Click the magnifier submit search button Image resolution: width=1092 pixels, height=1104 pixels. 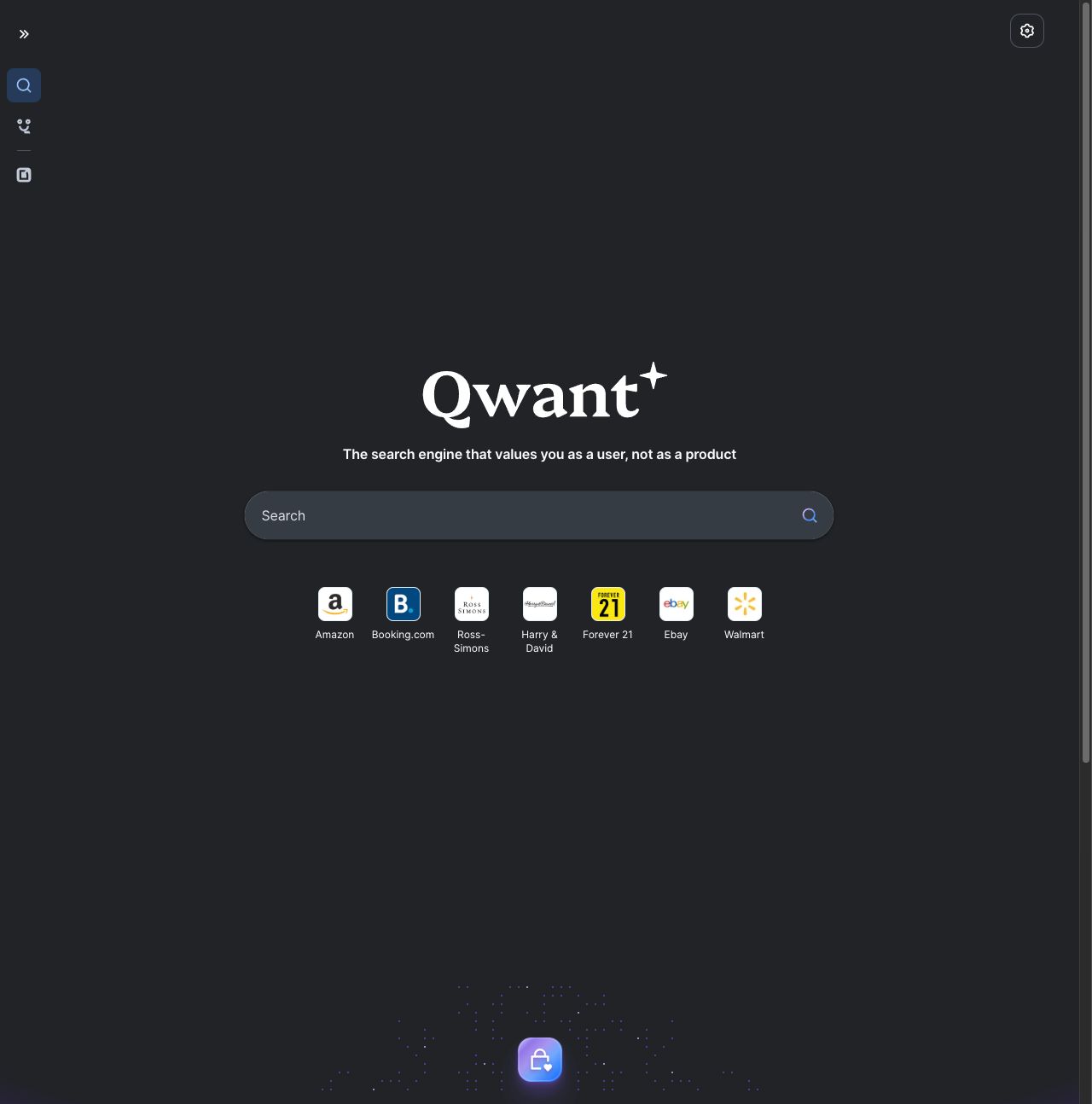click(810, 515)
